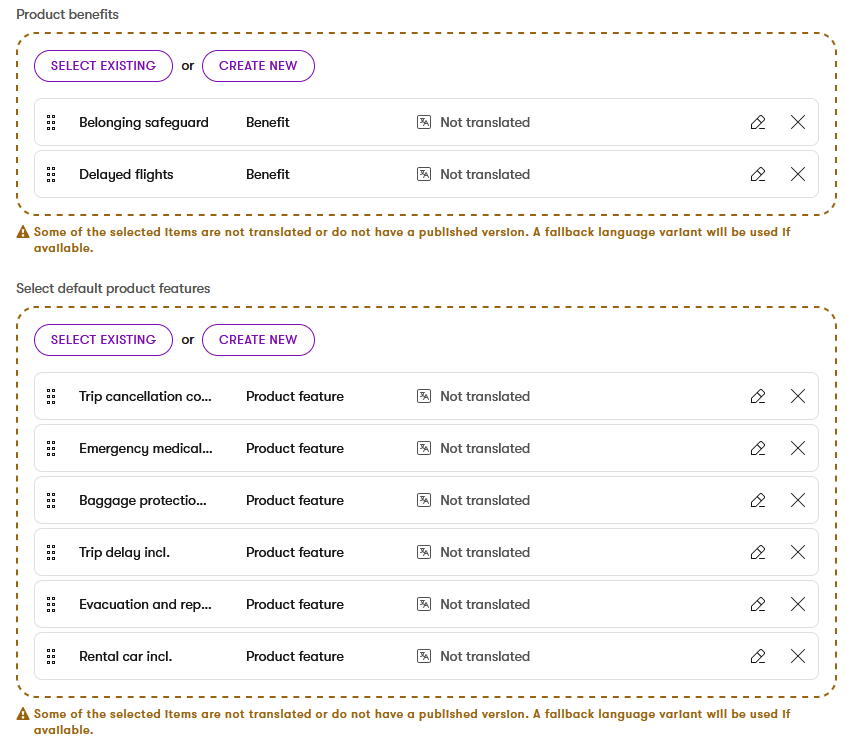Click drag handle for Rental car incl.
This screenshot has height=743, width=847.
pyautogui.click(x=51, y=656)
